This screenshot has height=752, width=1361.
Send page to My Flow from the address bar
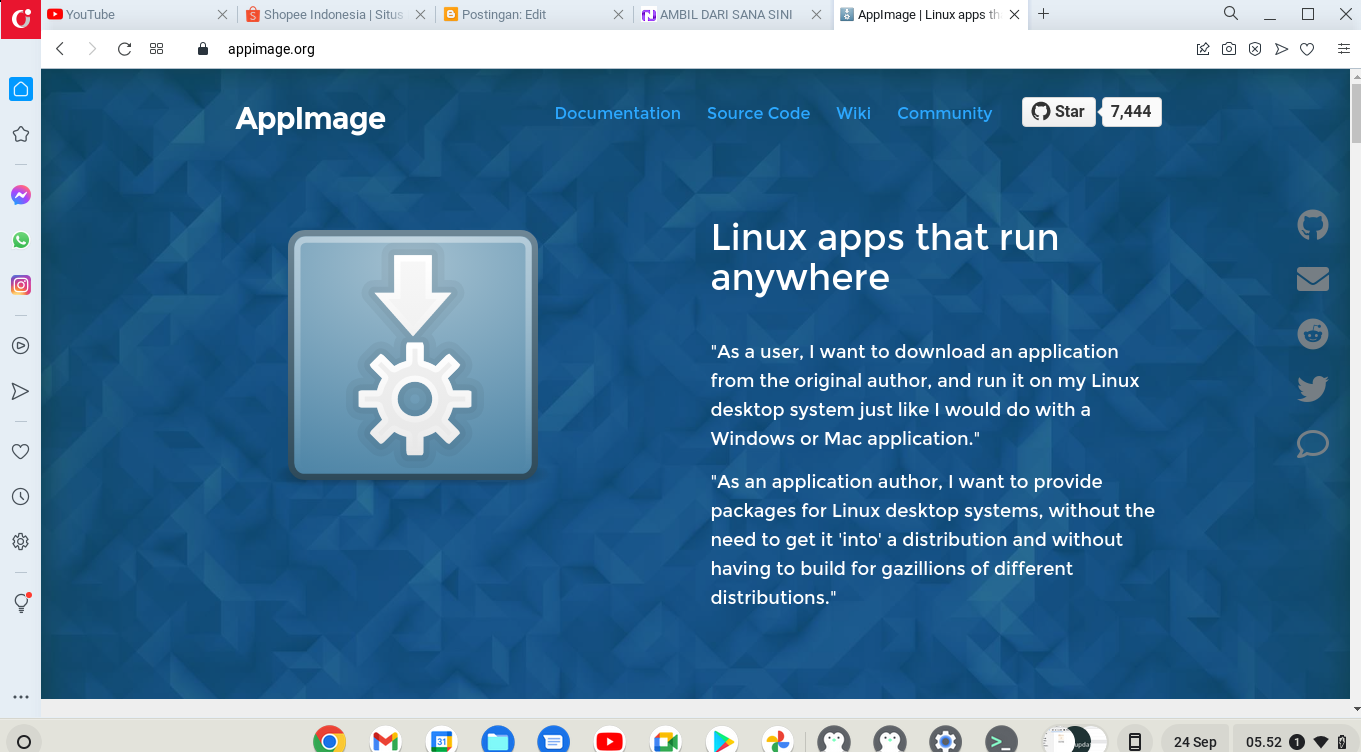tap(1281, 49)
